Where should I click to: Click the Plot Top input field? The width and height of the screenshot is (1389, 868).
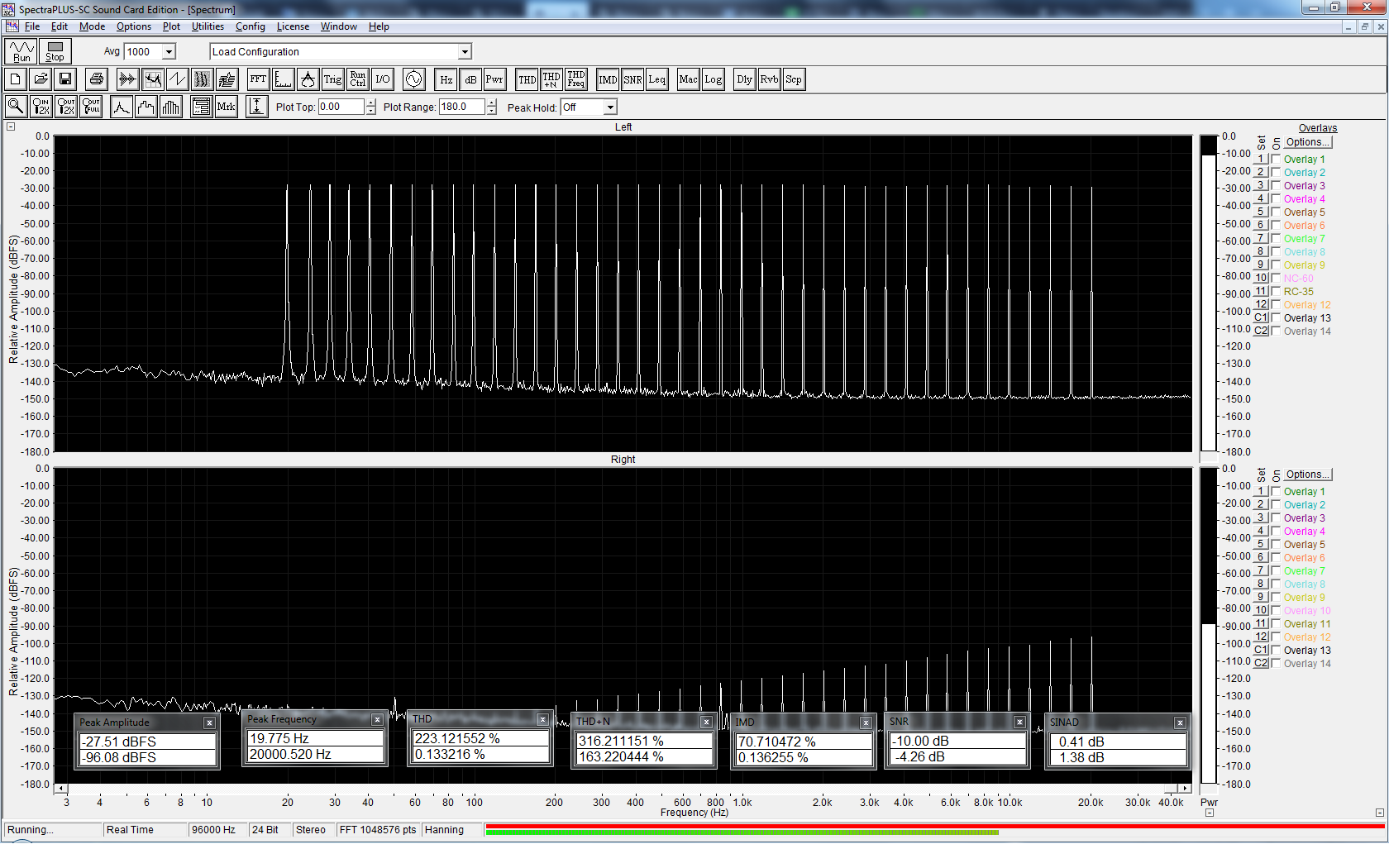click(341, 107)
